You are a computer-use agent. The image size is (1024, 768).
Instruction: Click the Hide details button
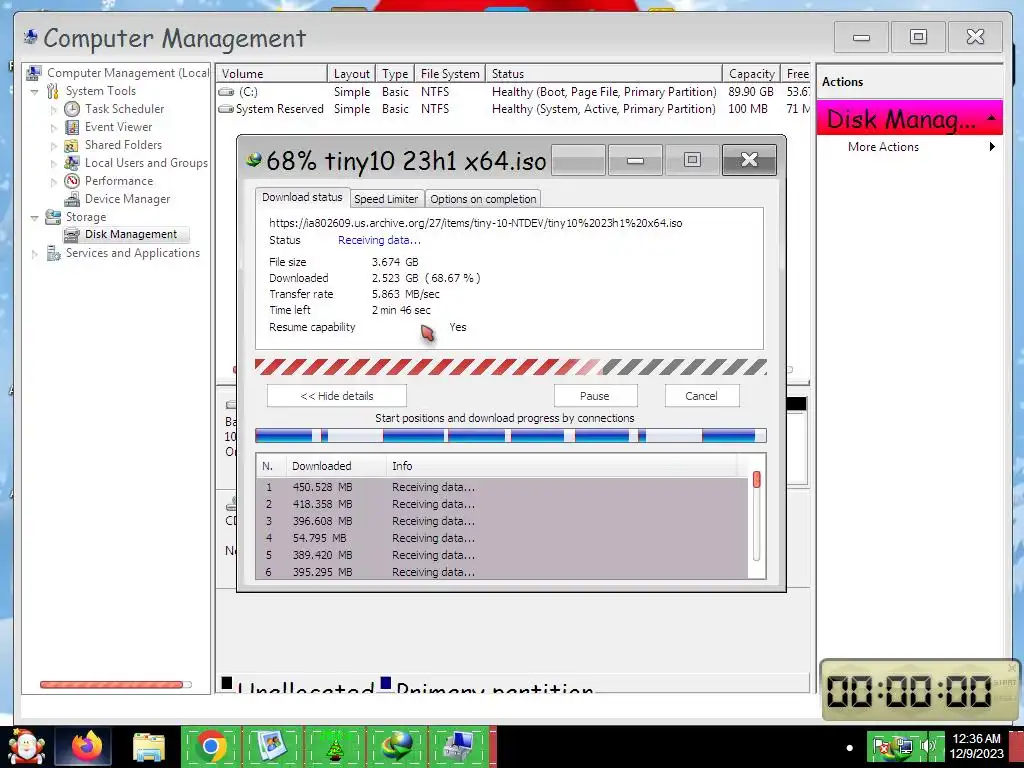336,396
